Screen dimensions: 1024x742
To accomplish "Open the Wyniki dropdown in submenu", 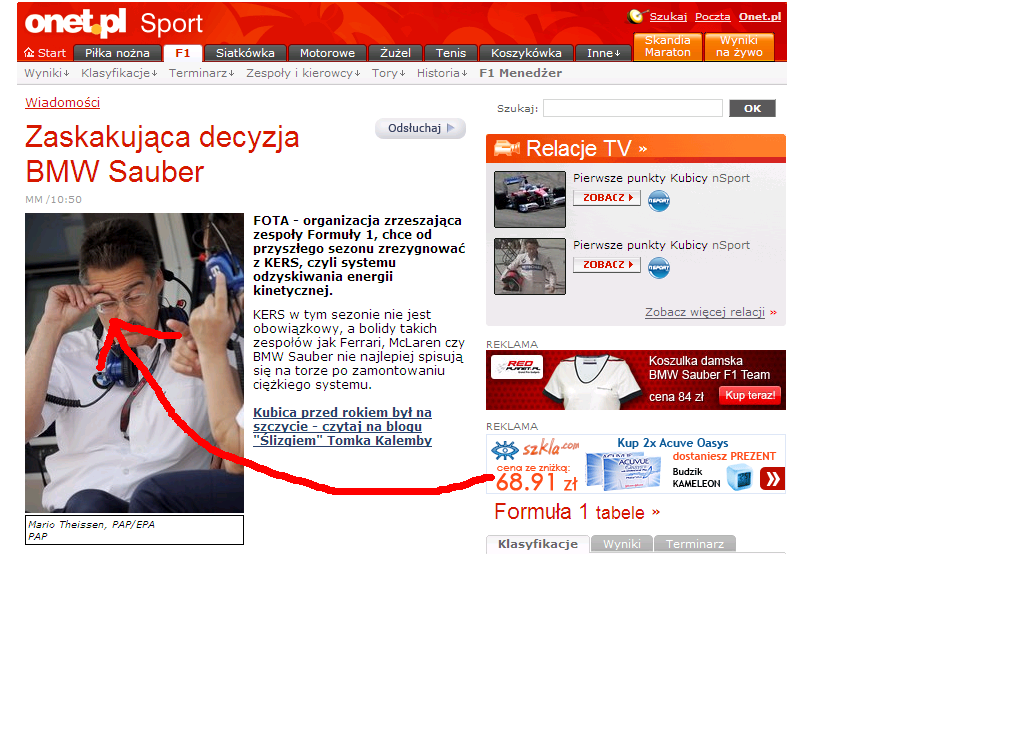I will coord(46,73).
